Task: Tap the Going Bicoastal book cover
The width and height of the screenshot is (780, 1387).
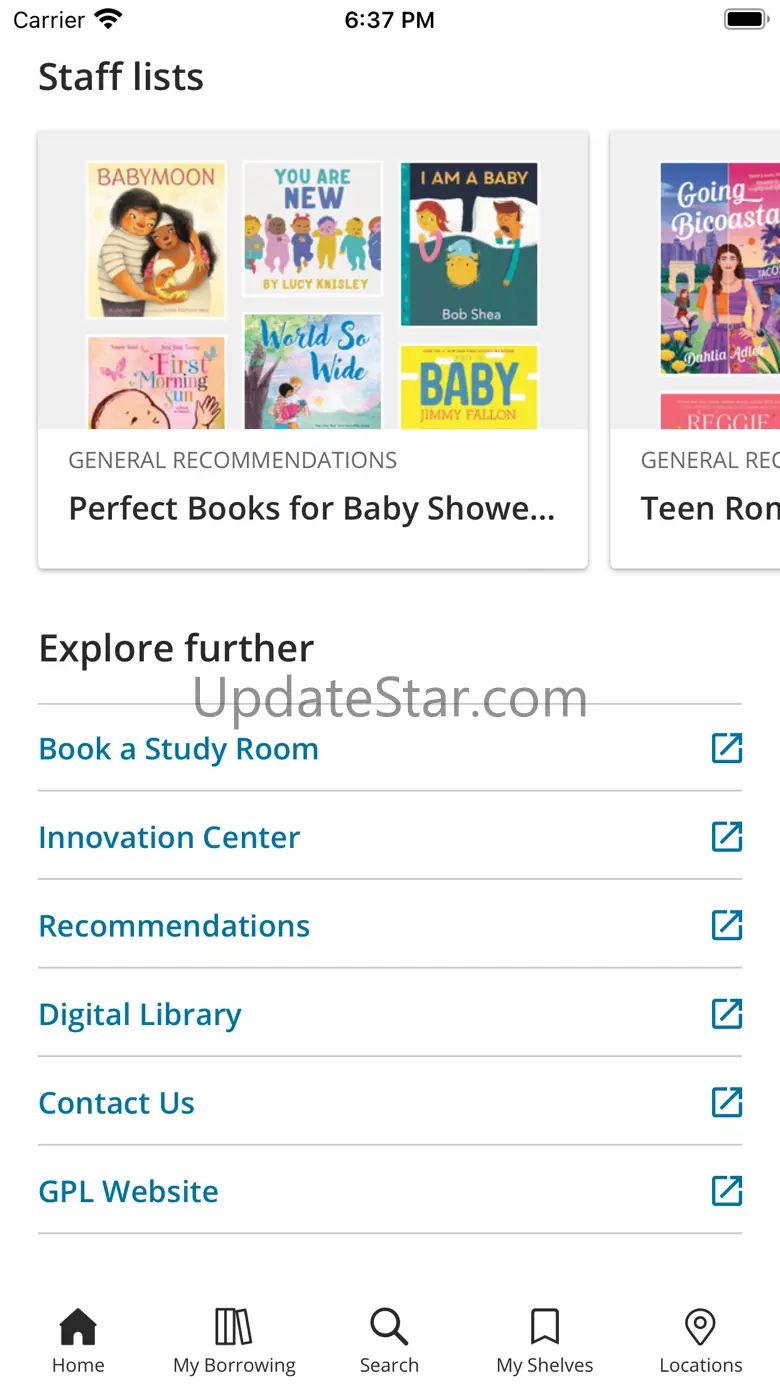Action: coord(718,268)
